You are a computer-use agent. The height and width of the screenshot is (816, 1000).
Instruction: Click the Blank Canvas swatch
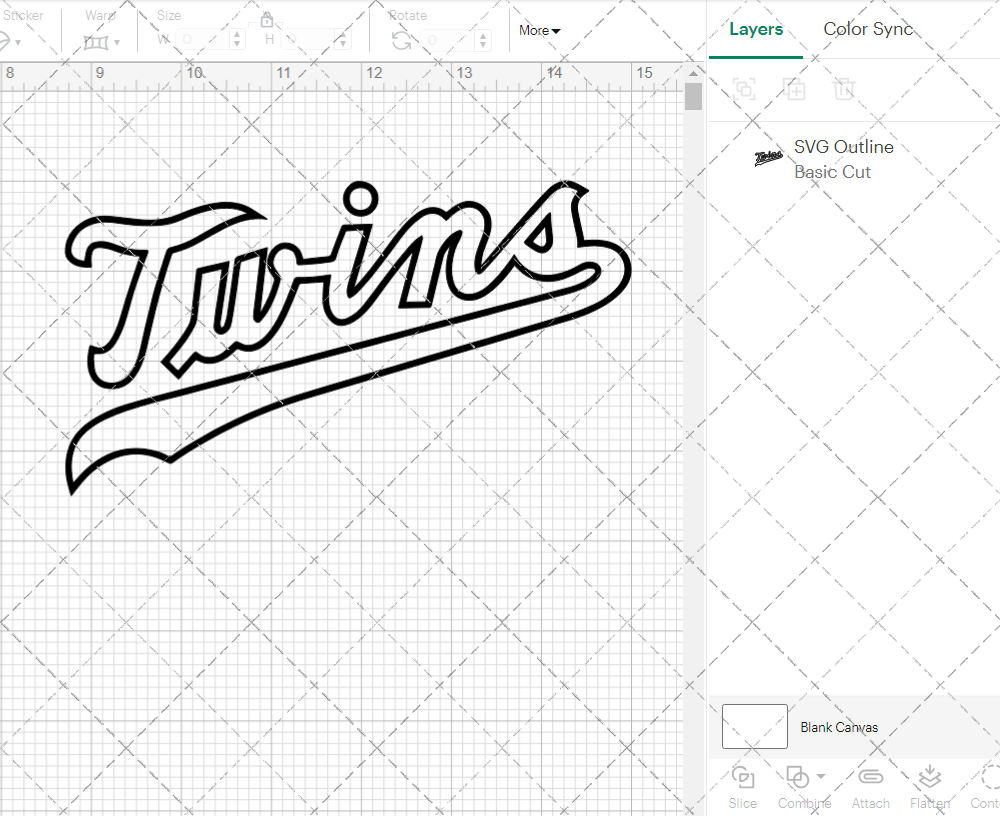pyautogui.click(x=754, y=726)
